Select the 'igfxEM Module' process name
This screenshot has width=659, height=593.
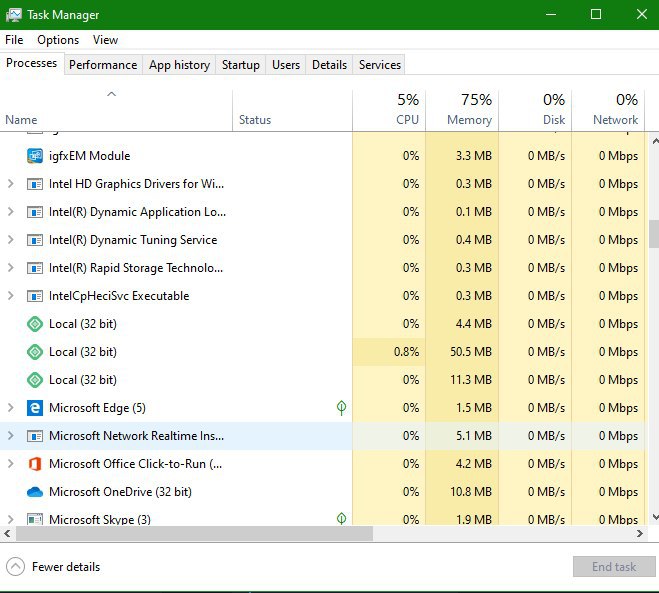pos(90,156)
